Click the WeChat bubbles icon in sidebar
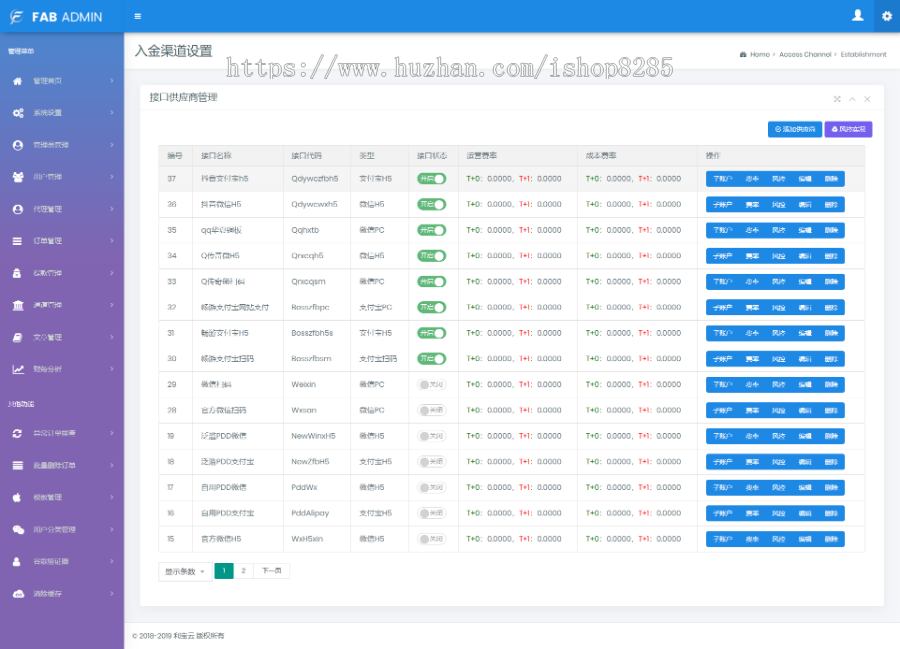This screenshot has height=649, width=900. 18,529
